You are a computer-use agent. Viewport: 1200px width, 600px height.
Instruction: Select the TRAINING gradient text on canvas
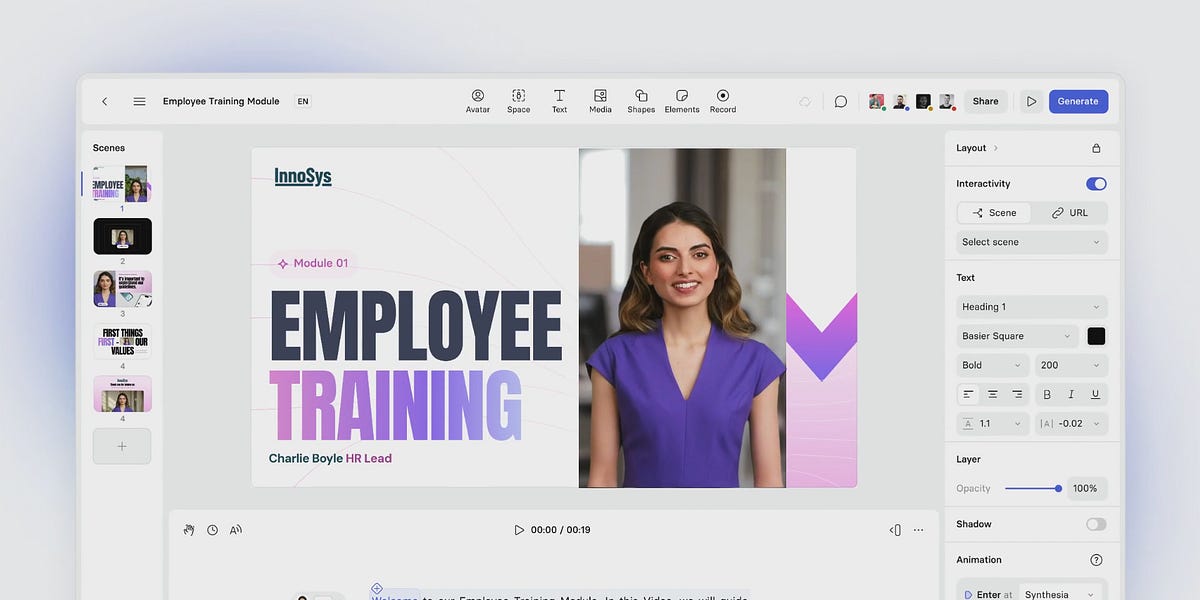click(x=396, y=404)
